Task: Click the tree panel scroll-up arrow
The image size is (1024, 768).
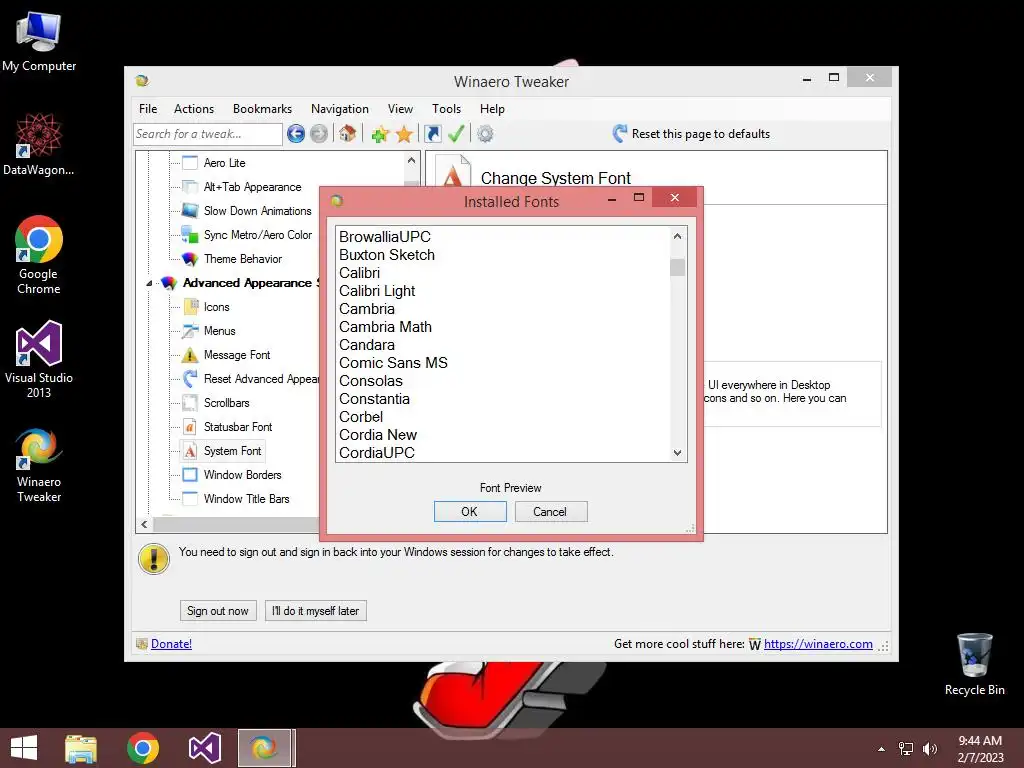Action: [x=411, y=160]
